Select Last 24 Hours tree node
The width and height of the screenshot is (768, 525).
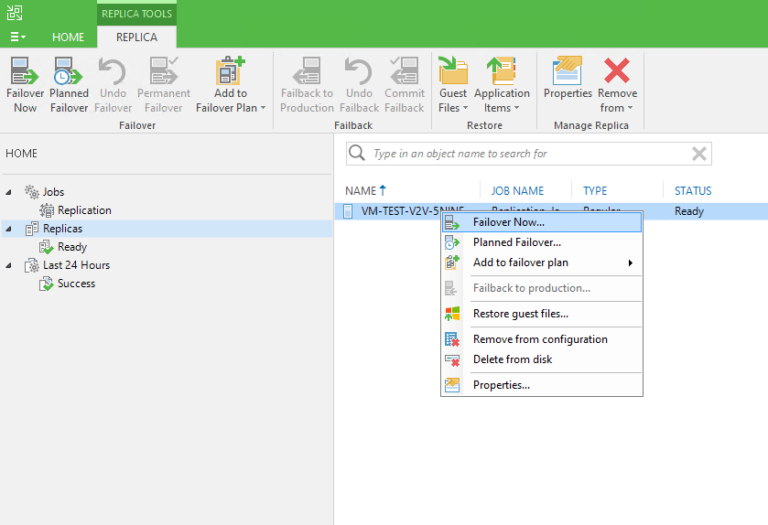[76, 265]
